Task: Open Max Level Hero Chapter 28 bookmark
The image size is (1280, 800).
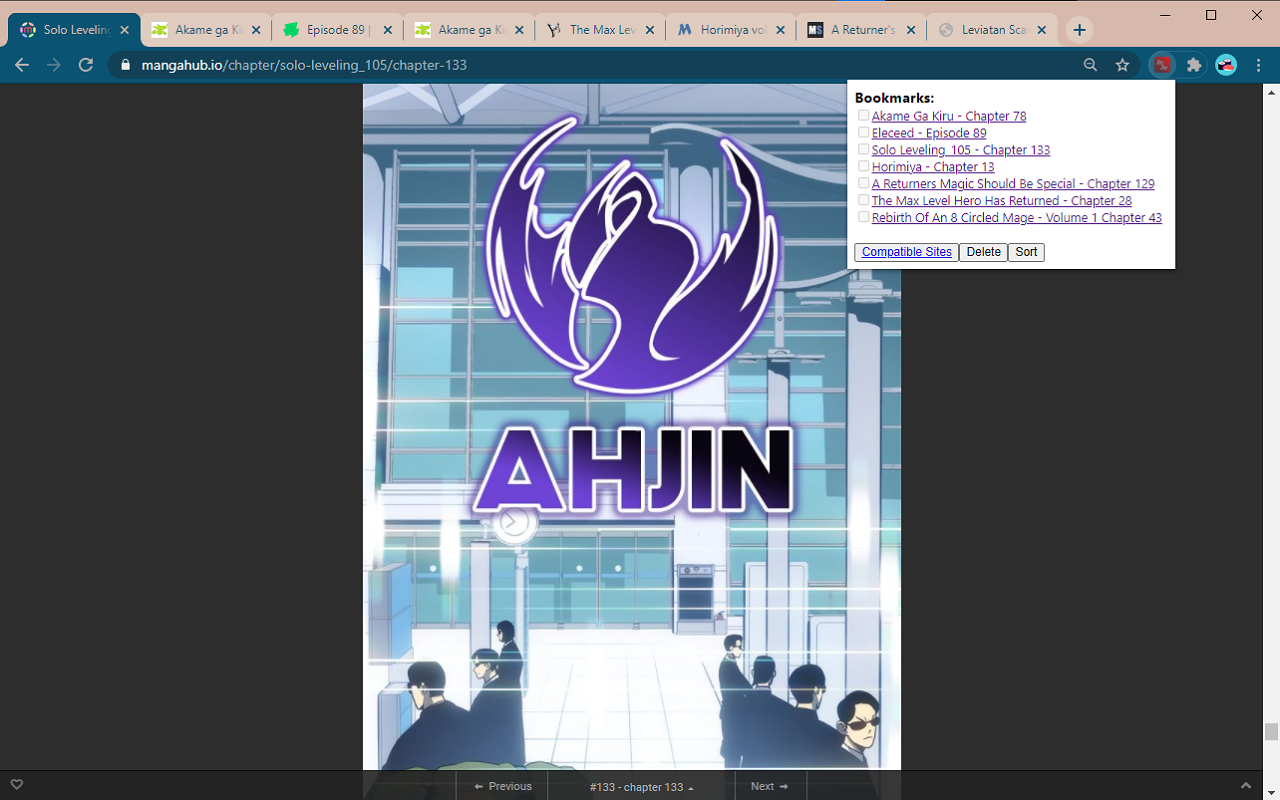Action: coord(1002,201)
